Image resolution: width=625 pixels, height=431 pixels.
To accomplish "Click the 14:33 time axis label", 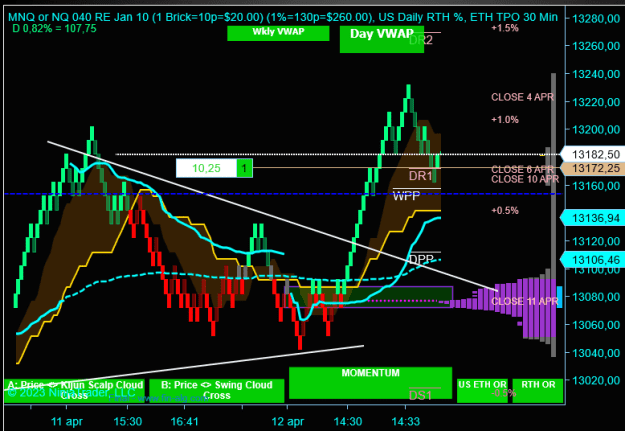I will tap(405, 421).
